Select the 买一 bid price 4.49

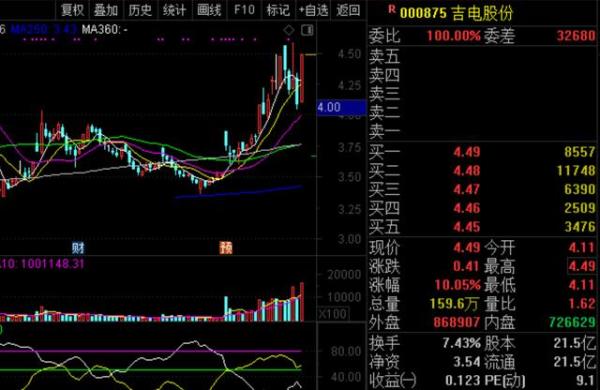click(466, 152)
